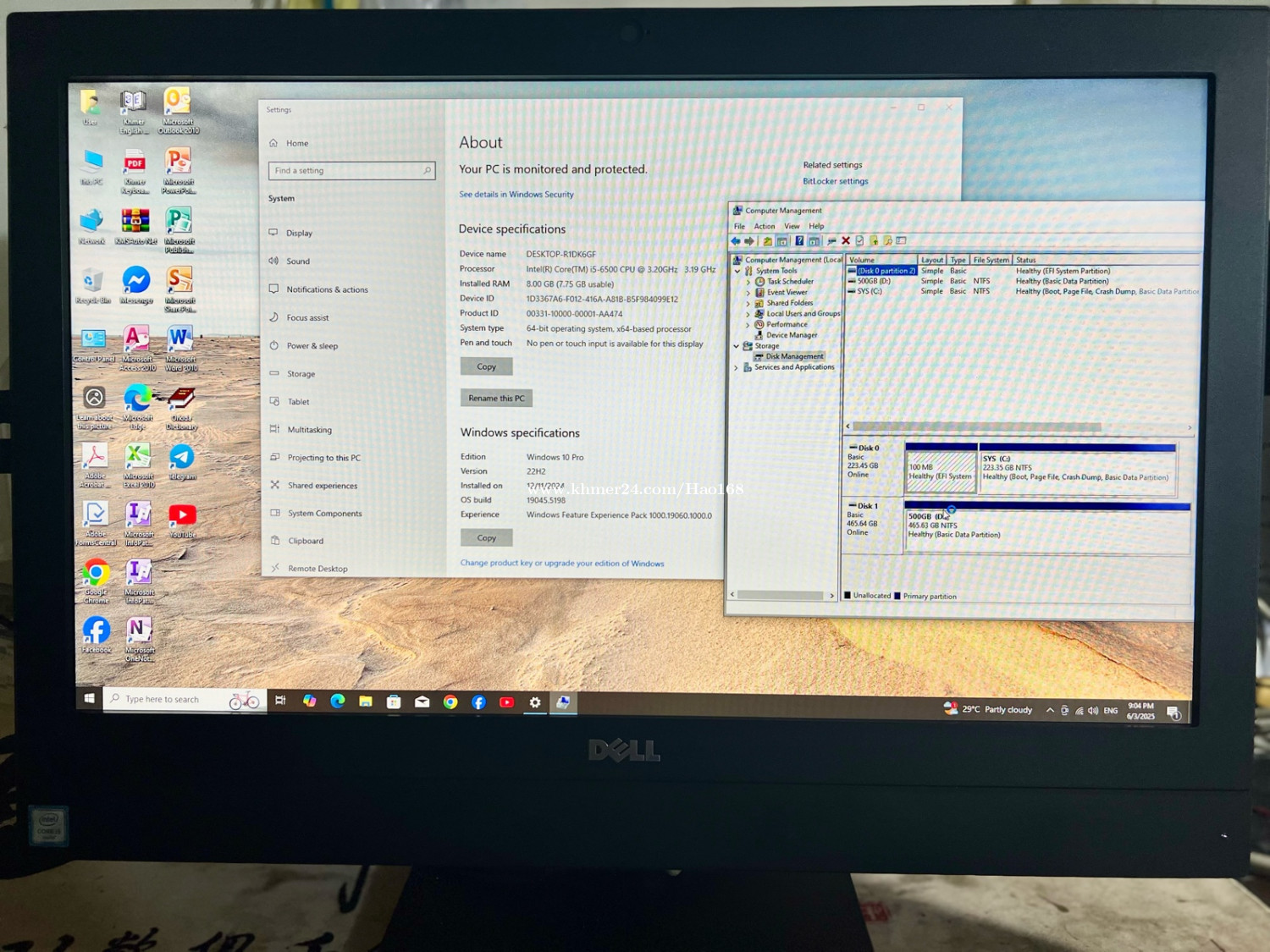The width and height of the screenshot is (1270, 952).
Task: Open Microsoft Outlook 2010 desktop icon
Action: click(178, 111)
